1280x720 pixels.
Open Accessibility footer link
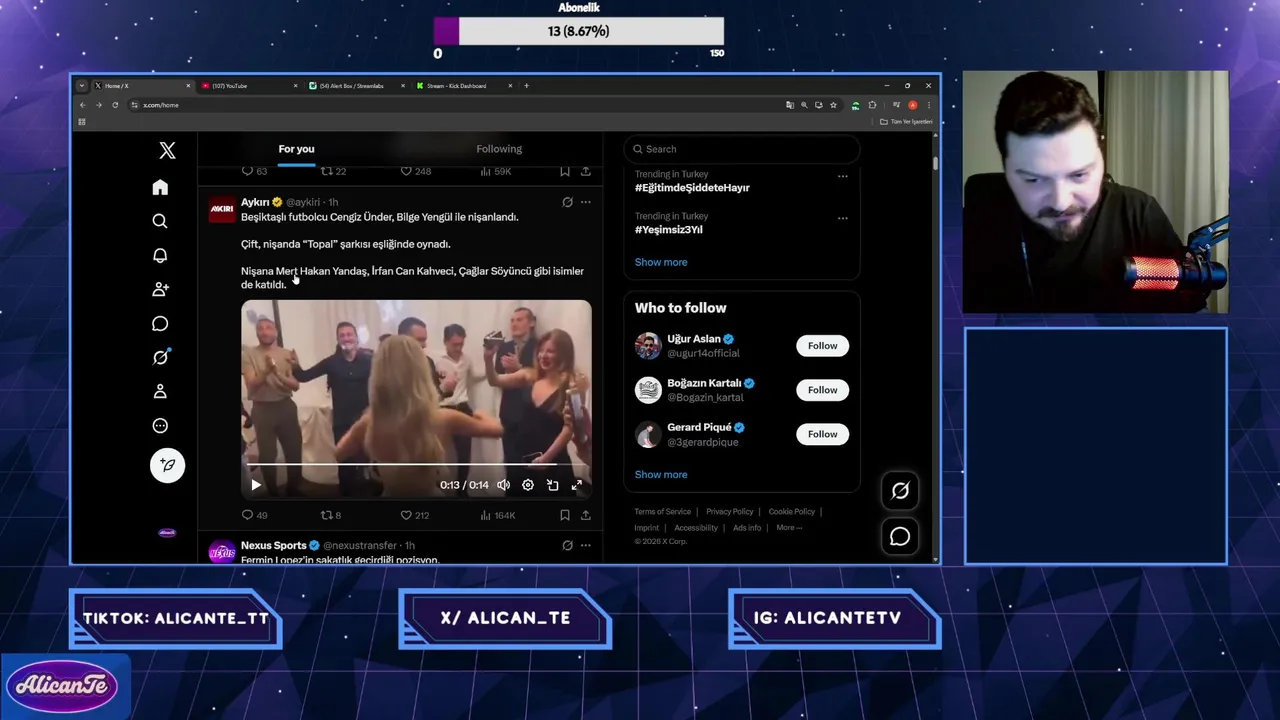(x=696, y=528)
